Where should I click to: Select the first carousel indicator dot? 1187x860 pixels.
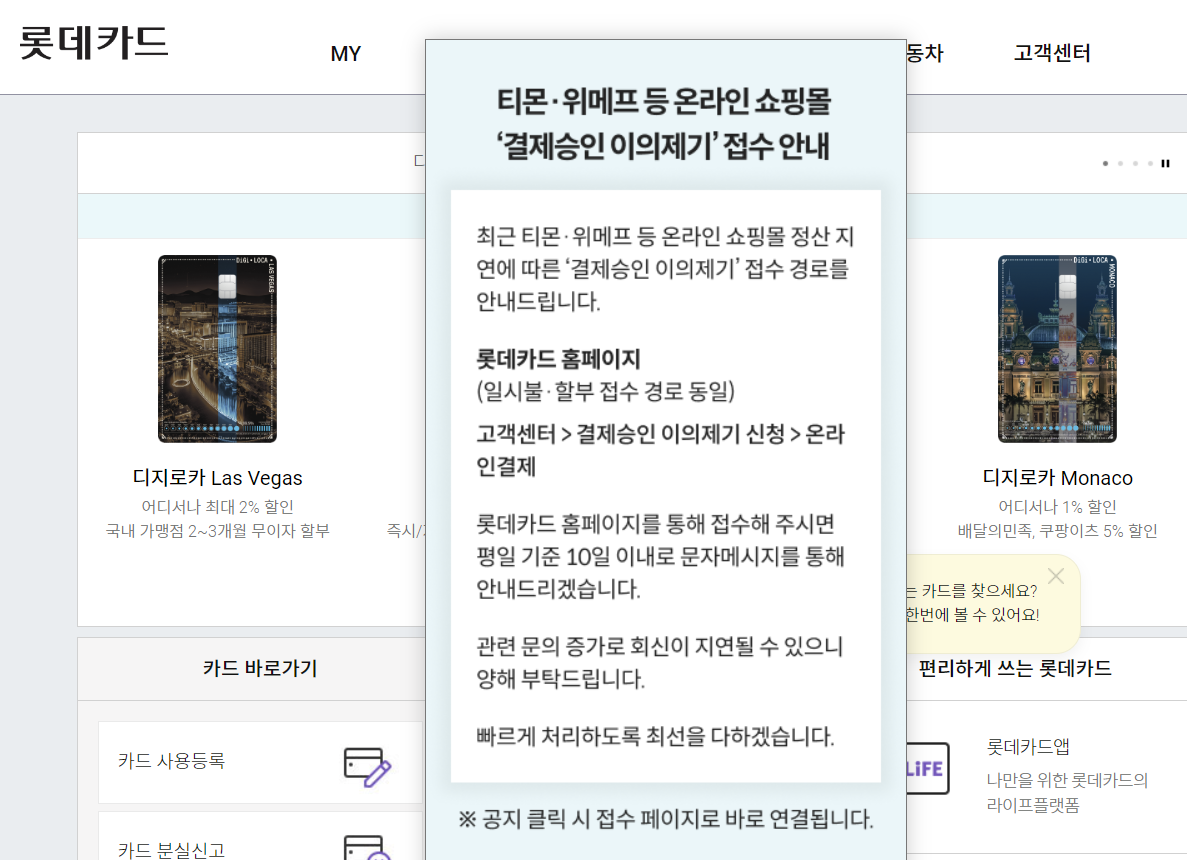tap(1105, 162)
